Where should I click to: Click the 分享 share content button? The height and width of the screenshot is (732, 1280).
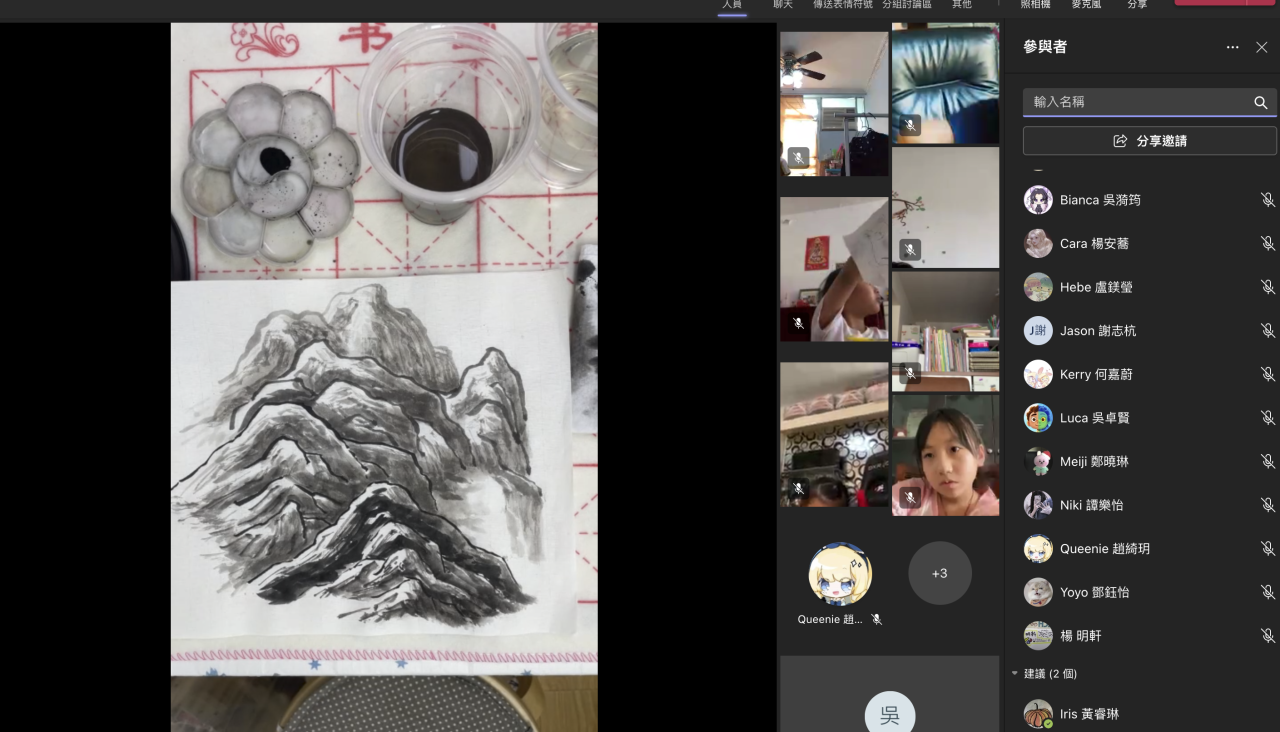(1137, 5)
